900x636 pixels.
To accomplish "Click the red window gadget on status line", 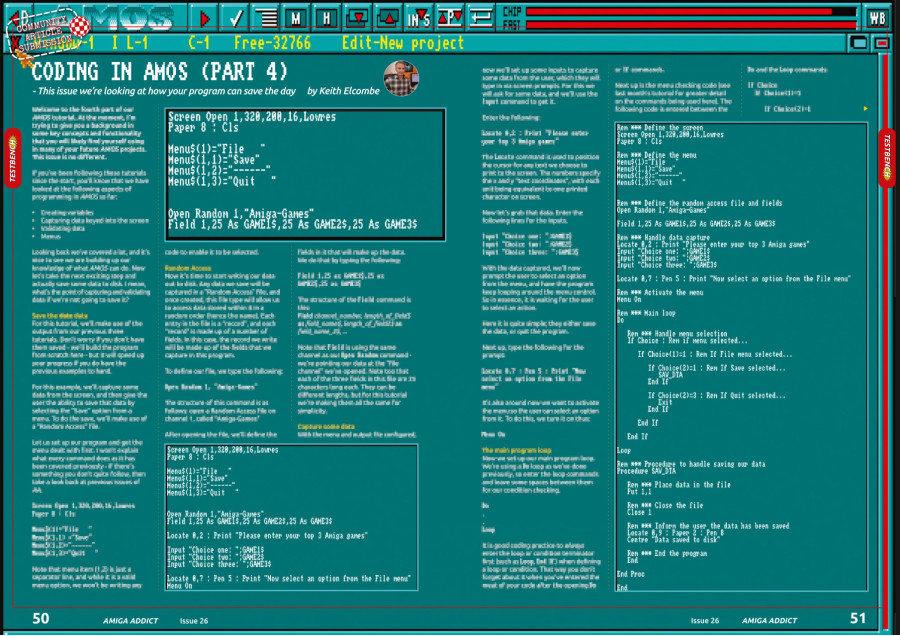I will pyautogui.click(x=882, y=43).
